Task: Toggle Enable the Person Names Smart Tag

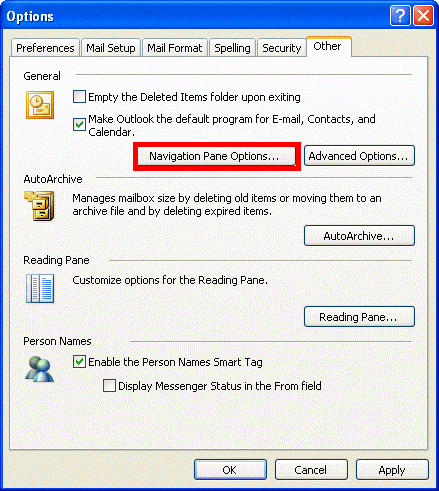Action: 79,362
